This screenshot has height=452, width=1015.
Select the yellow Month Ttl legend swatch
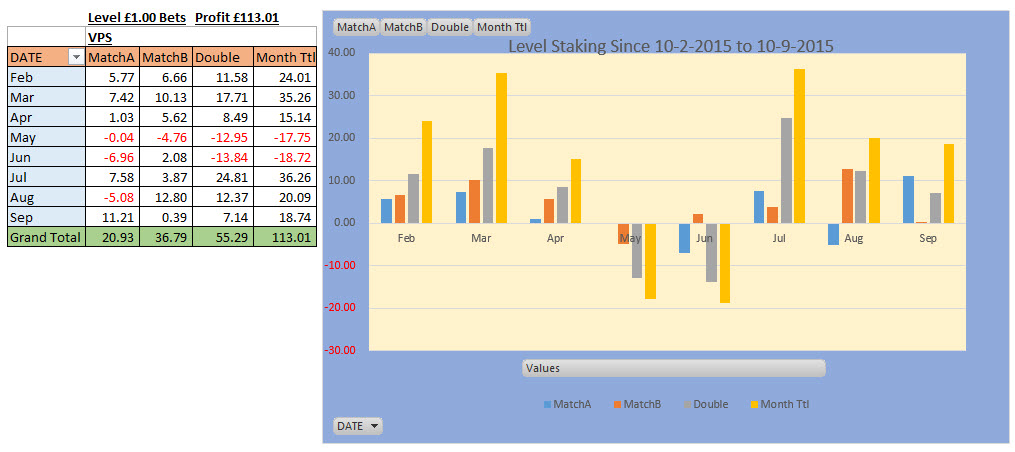(x=753, y=405)
